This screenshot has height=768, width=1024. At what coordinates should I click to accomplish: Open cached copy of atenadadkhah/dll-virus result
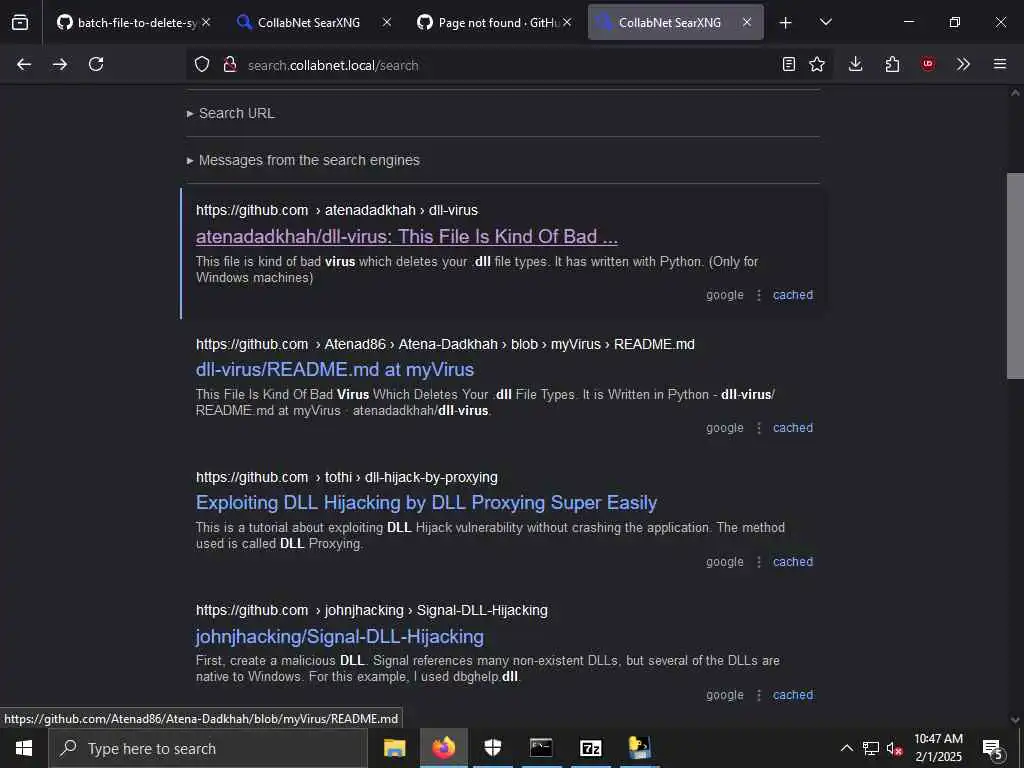coord(793,295)
